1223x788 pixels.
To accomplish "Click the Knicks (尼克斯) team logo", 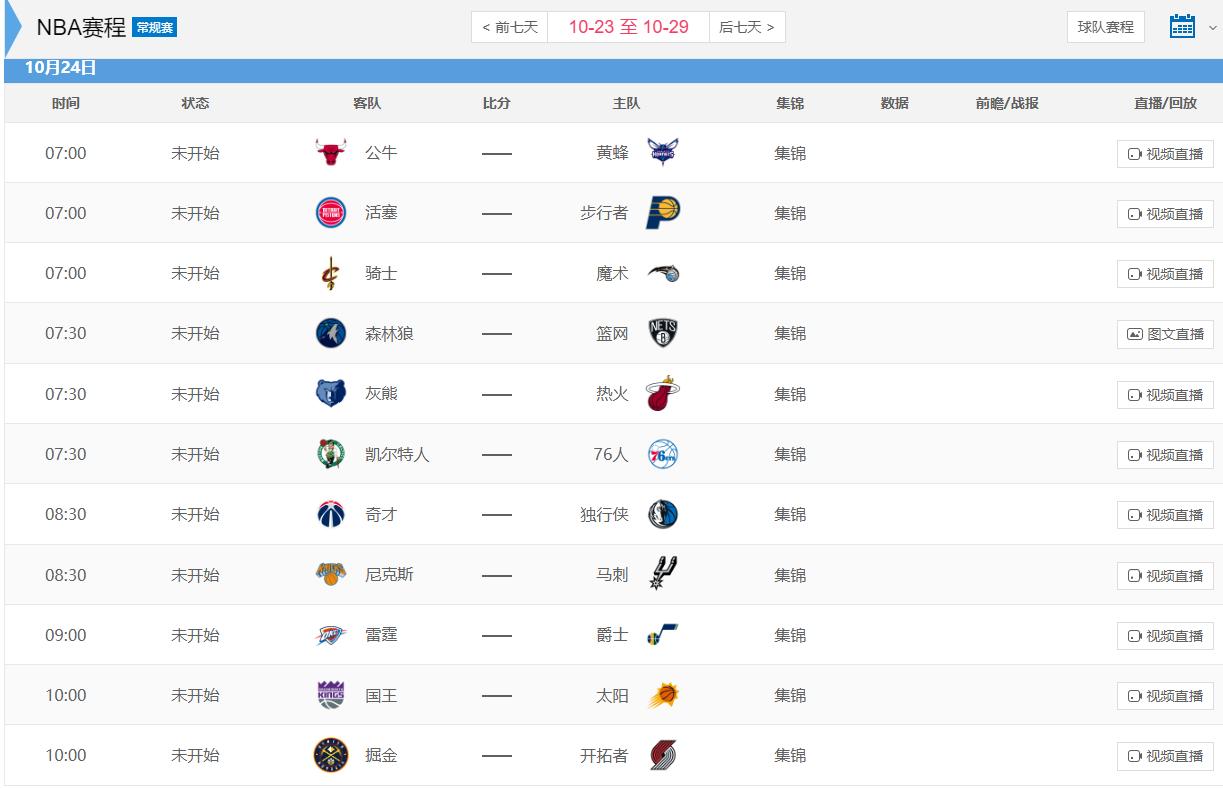I will (331, 574).
